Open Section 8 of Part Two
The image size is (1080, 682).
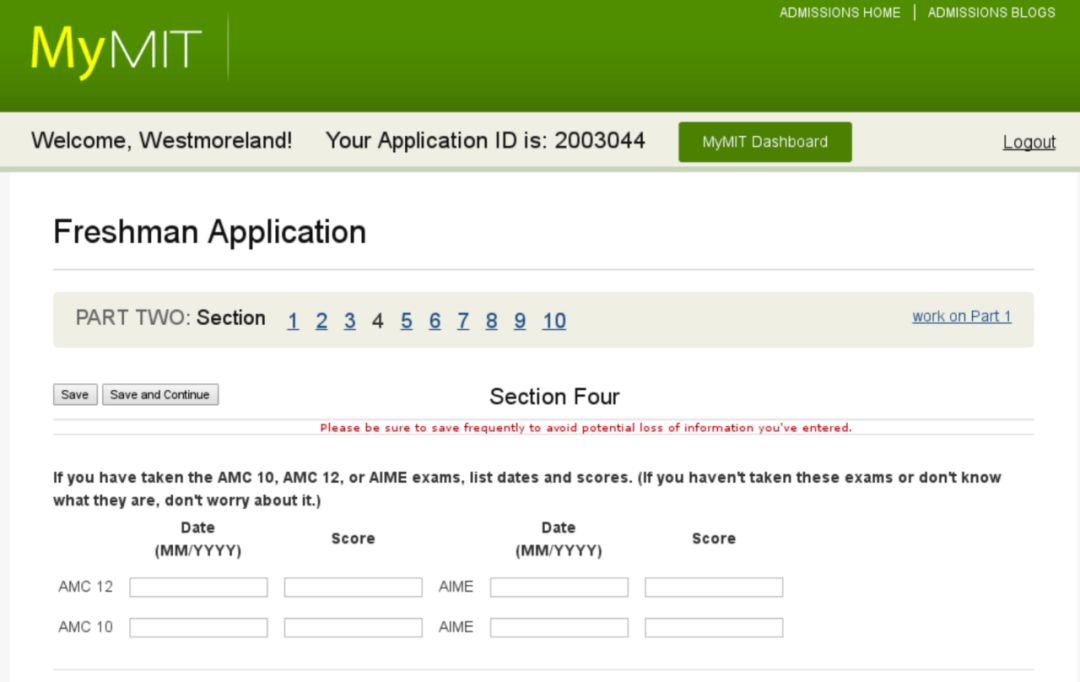(x=491, y=321)
